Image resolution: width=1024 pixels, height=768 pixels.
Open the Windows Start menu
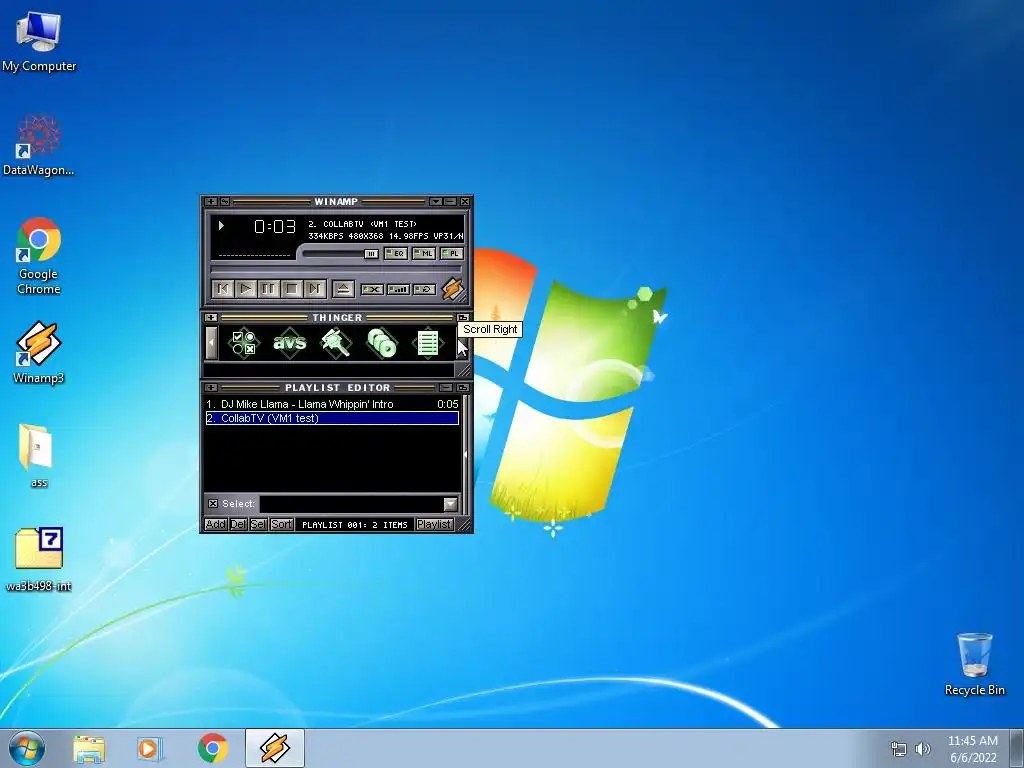[27, 748]
